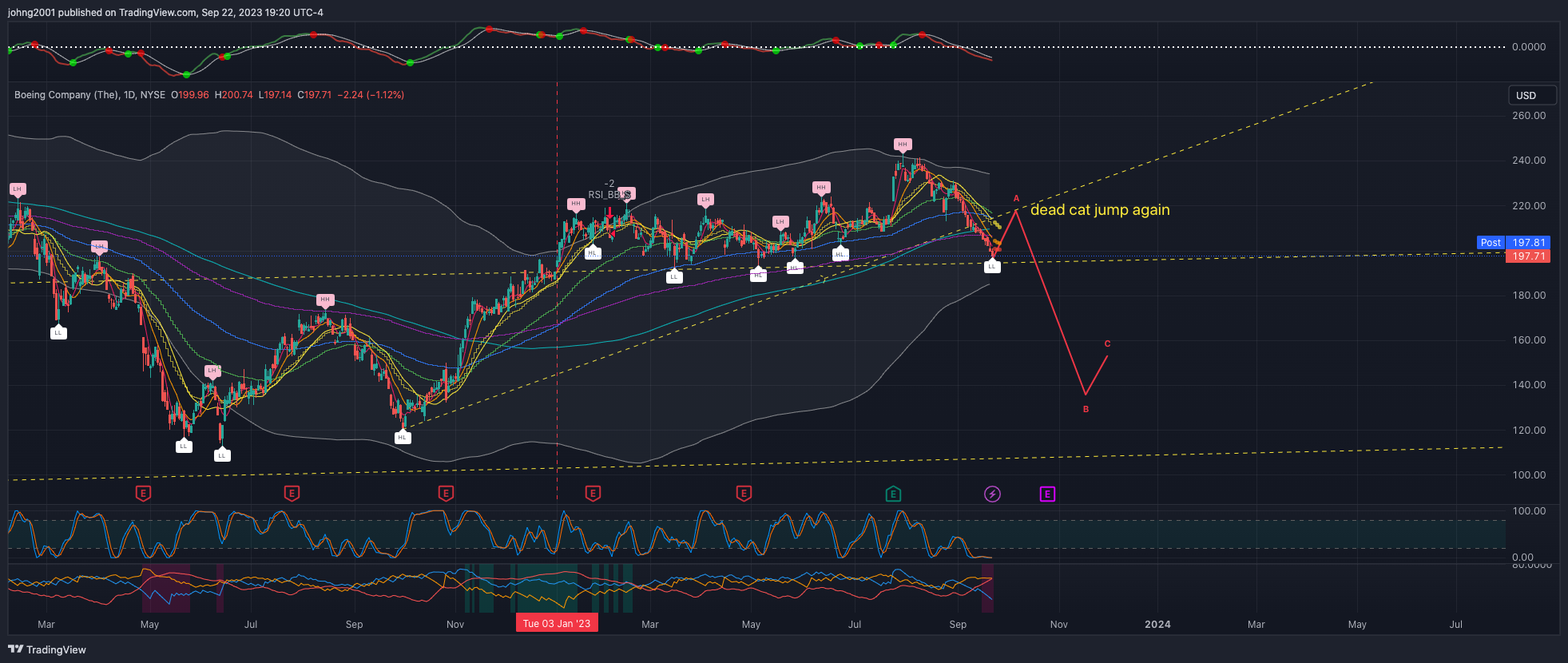Open the USD currency selector
1568x663 pixels.
pos(1532,95)
